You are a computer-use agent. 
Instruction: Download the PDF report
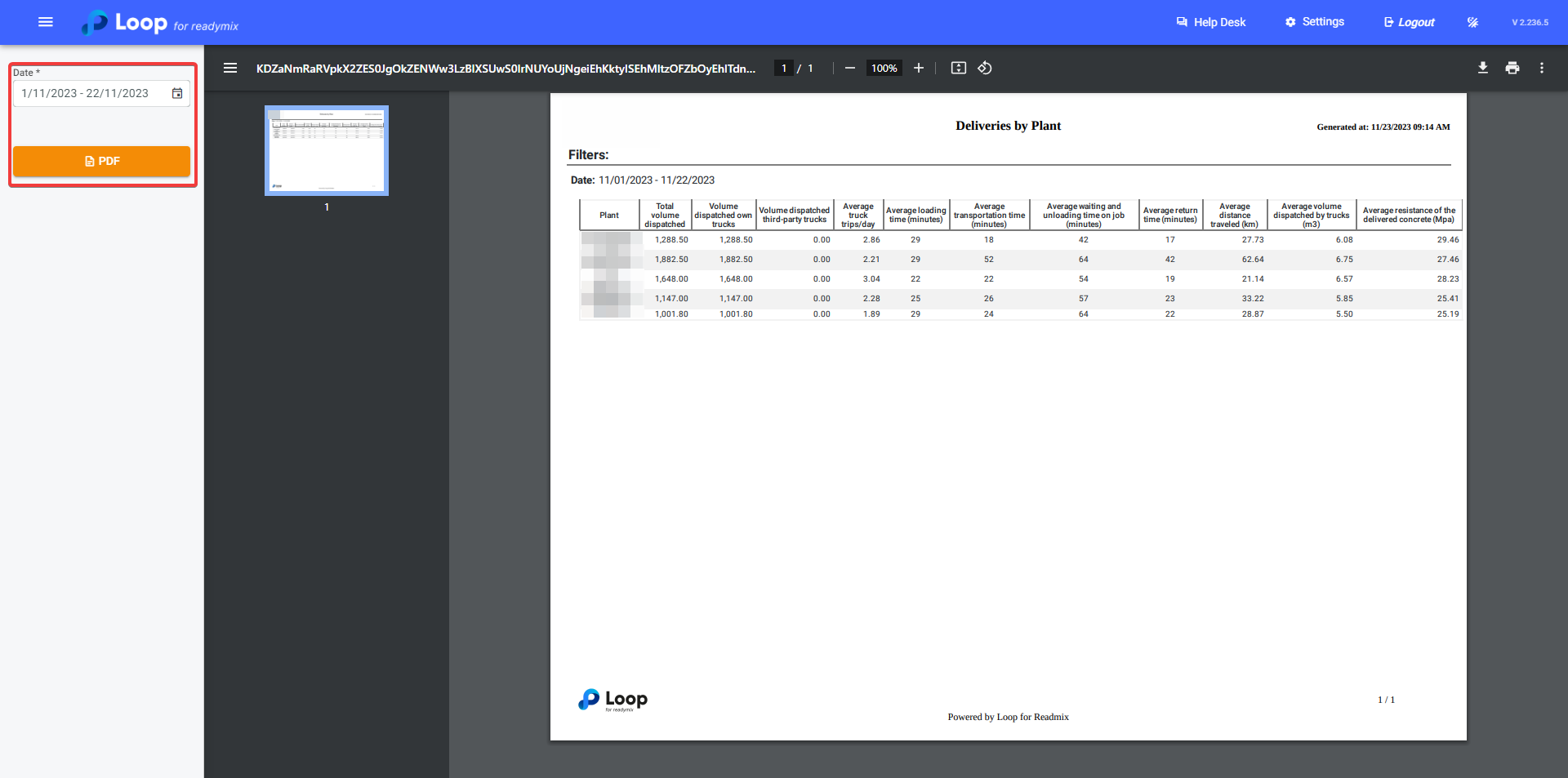point(1483,69)
